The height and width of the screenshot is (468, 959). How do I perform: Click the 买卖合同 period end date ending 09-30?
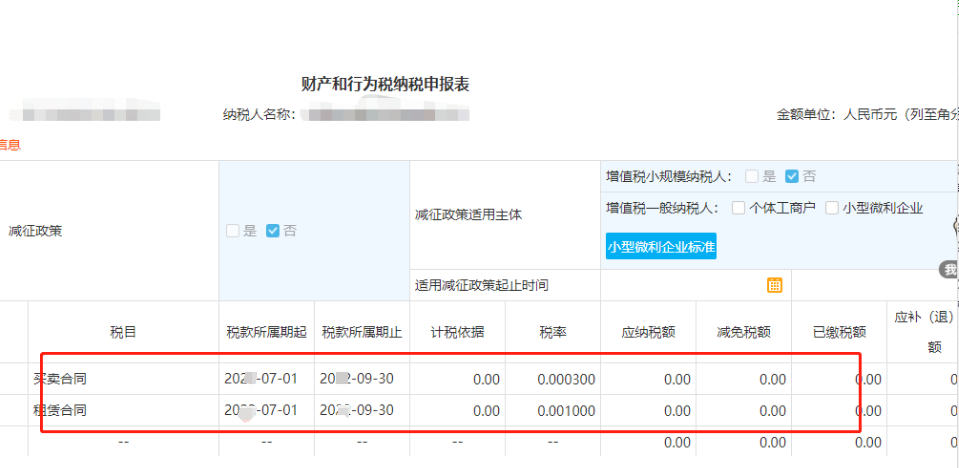coord(357,379)
